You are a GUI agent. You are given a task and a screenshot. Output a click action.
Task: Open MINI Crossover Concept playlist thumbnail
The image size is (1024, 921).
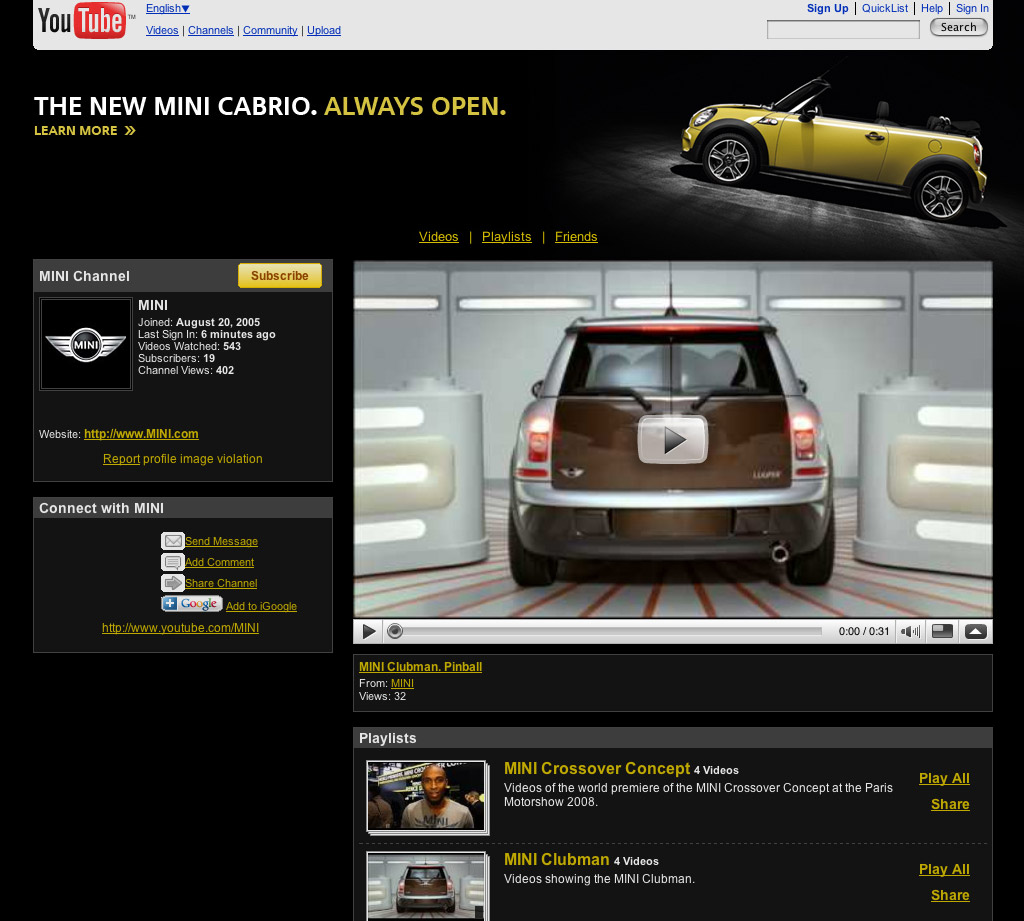point(426,796)
